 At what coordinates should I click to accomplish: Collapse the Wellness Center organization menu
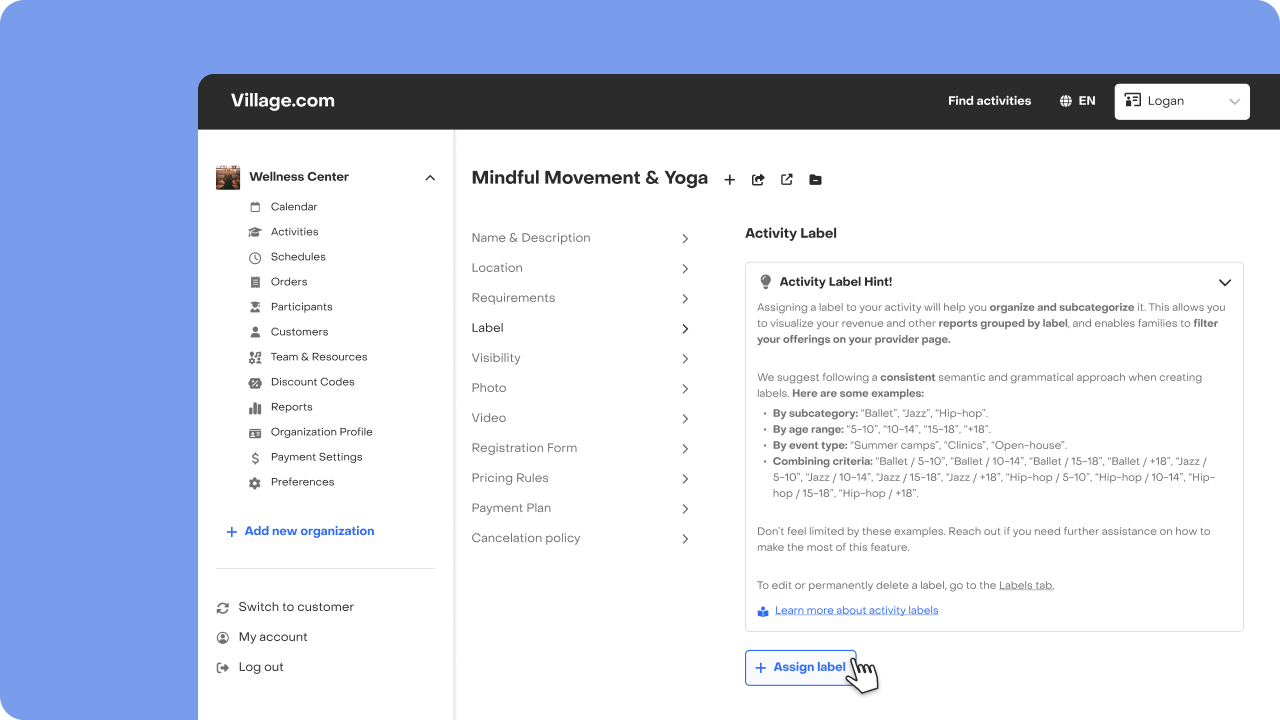click(x=430, y=178)
